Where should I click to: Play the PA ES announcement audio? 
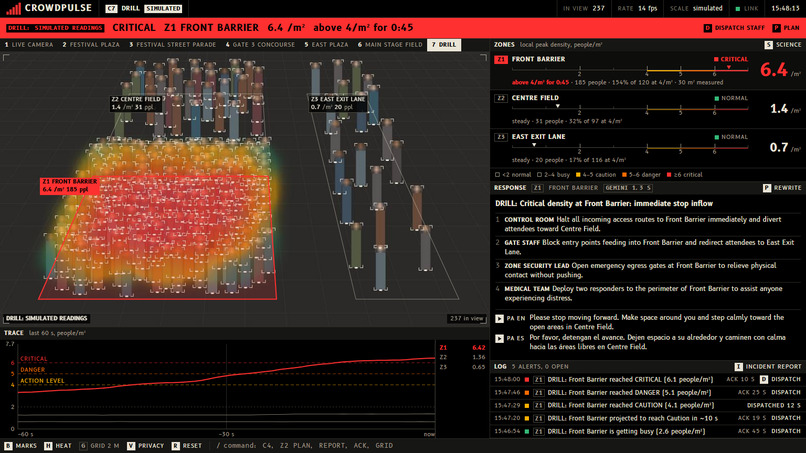[499, 339]
